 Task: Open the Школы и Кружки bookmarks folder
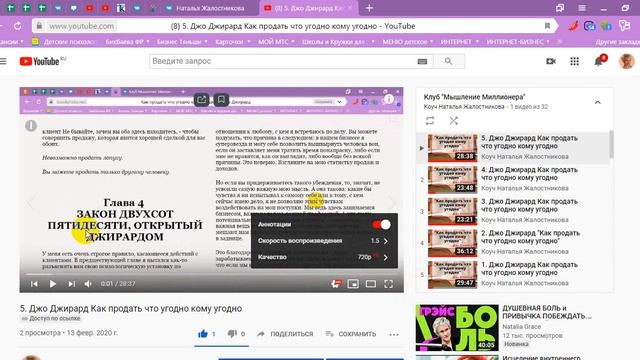[338, 42]
